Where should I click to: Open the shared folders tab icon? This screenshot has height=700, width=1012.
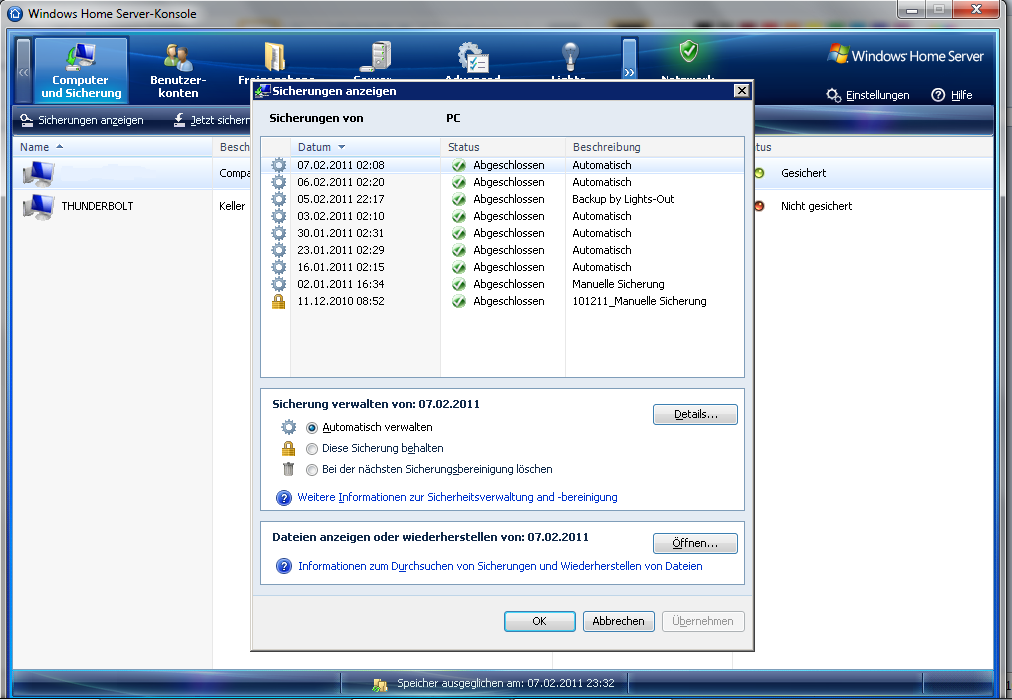[x=276, y=57]
